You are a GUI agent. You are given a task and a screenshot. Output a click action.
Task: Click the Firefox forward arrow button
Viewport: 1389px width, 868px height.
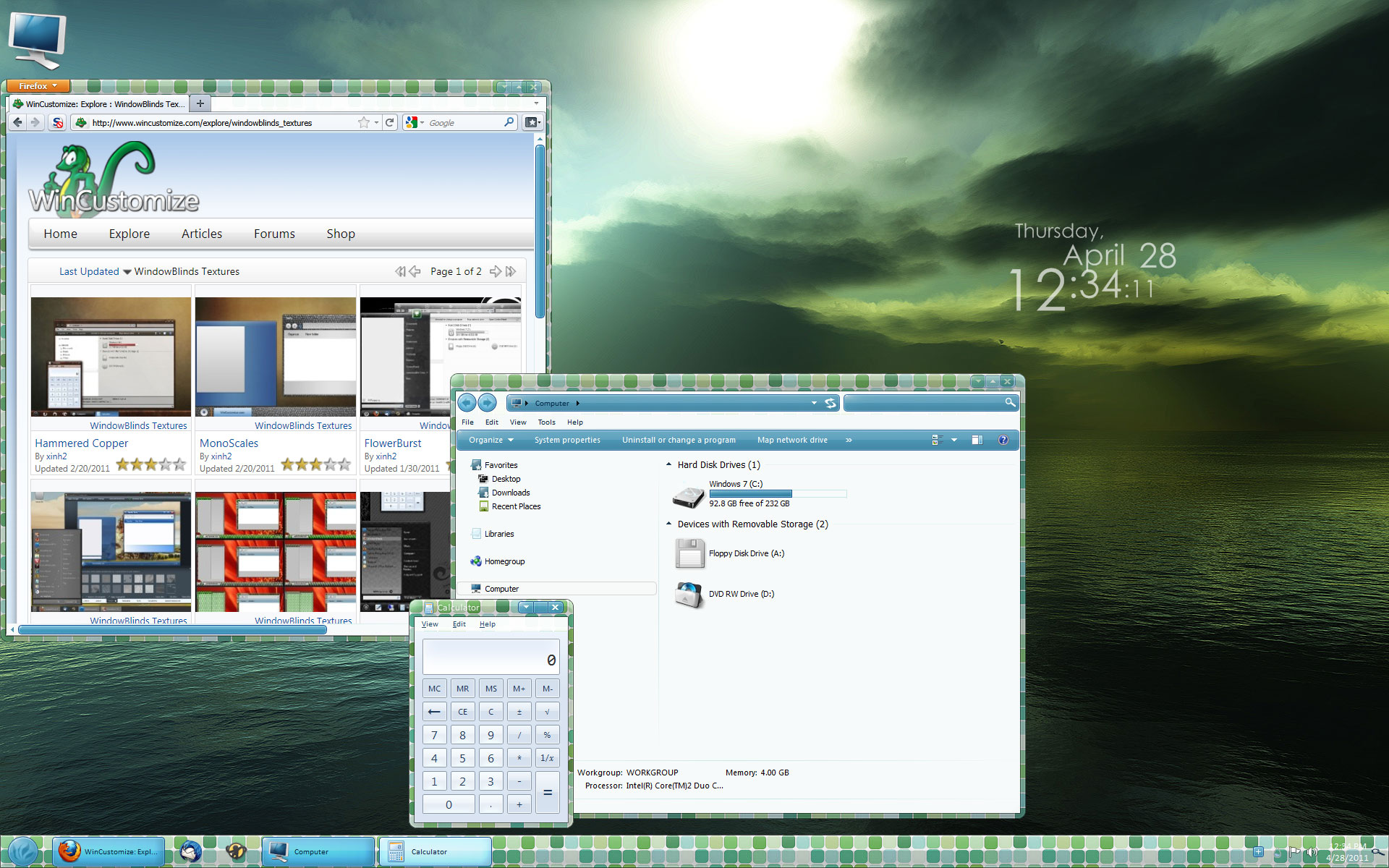(x=35, y=122)
